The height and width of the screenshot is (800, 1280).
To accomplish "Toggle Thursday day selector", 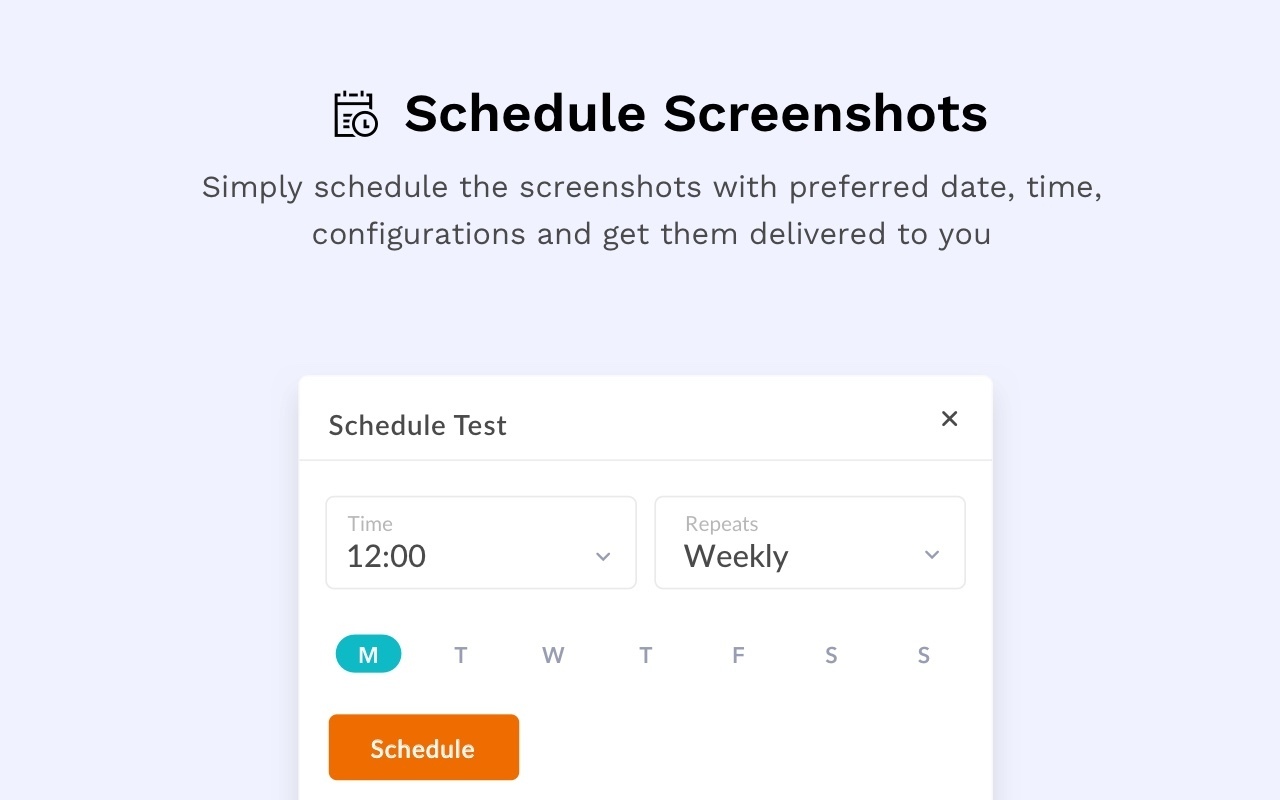I will point(646,655).
